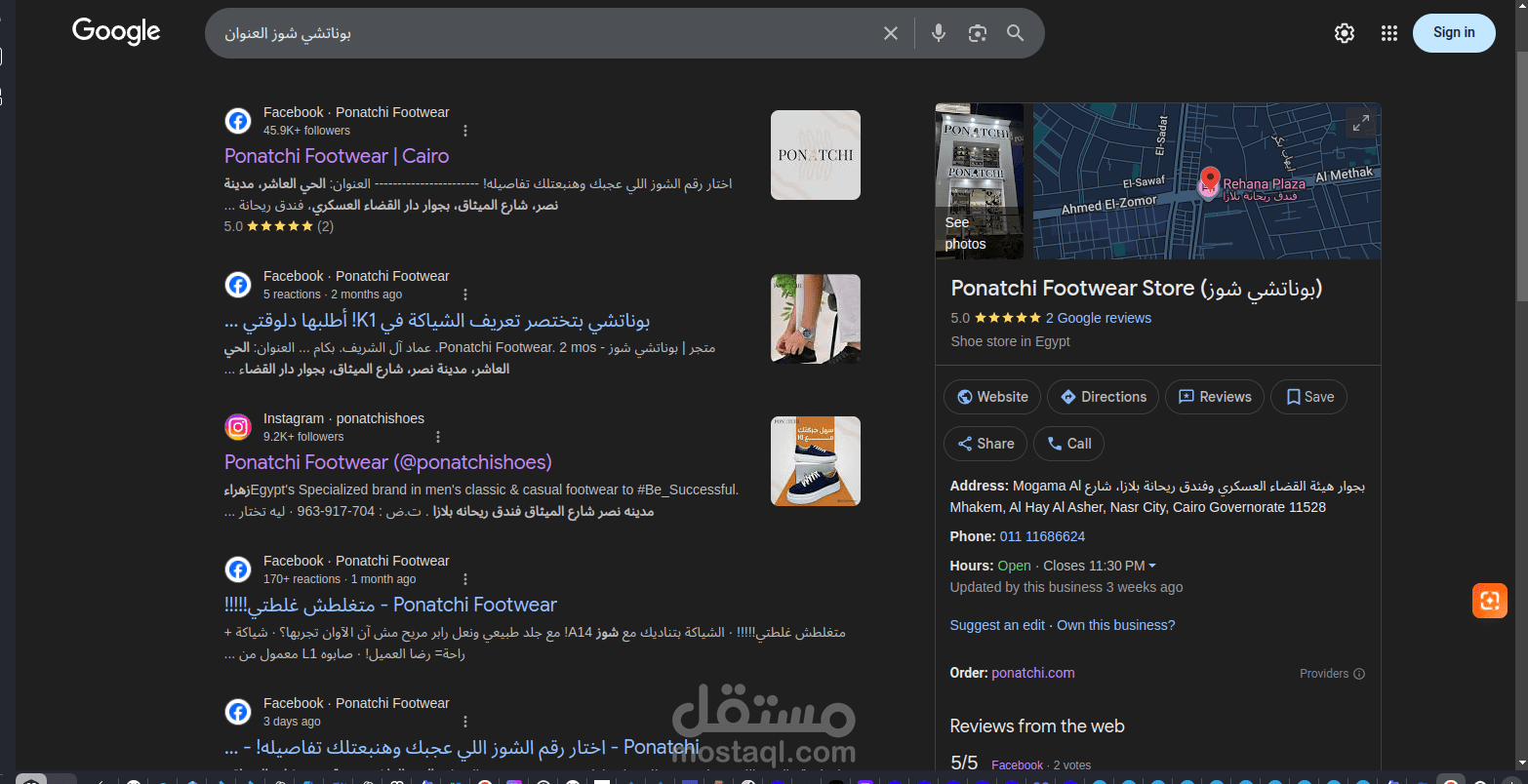The width and height of the screenshot is (1528, 784).
Task: Click Facebook favicon of K1 post result
Action: point(238,285)
